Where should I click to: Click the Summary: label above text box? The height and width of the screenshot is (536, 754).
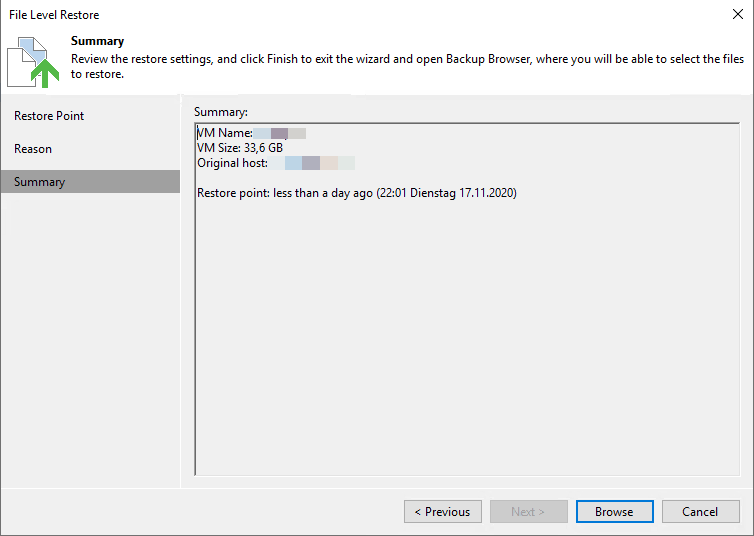221,112
